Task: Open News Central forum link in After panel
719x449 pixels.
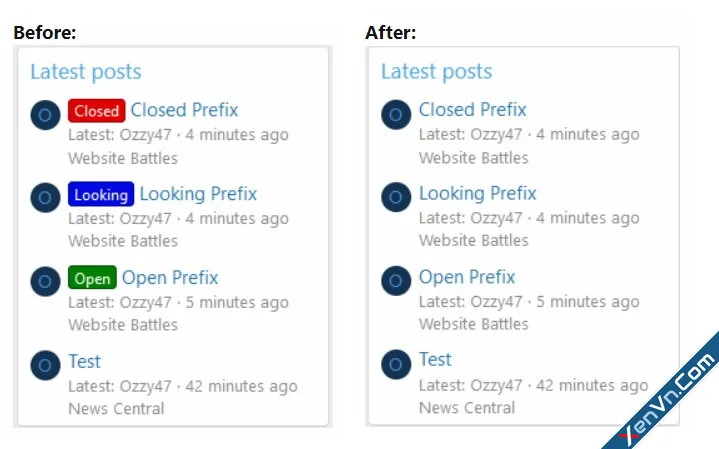Action: [467, 408]
